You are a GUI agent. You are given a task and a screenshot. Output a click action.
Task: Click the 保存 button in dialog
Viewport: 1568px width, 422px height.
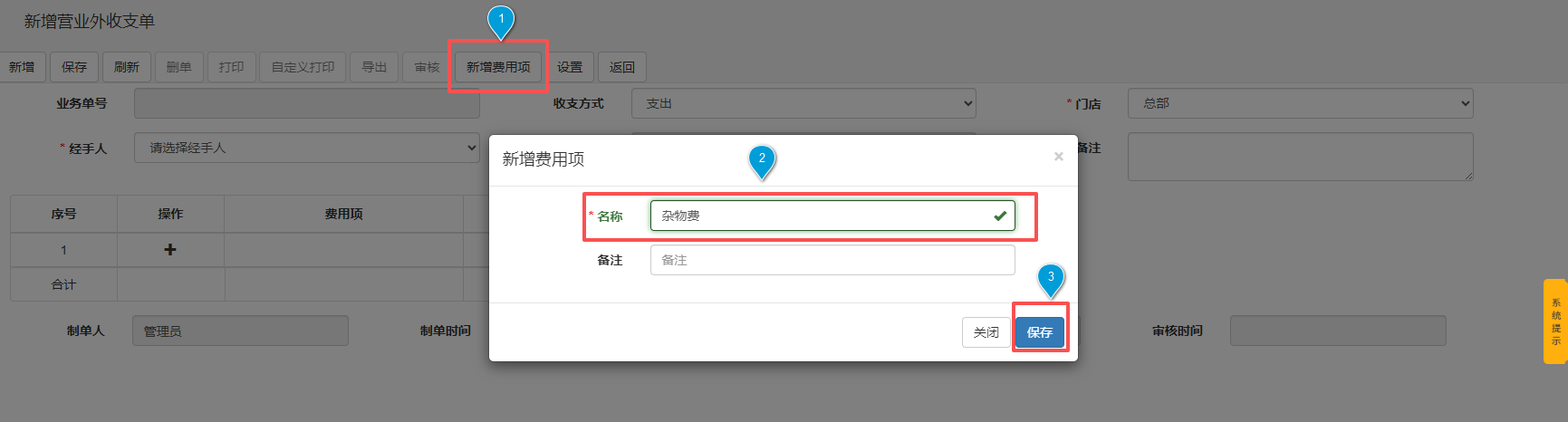(1039, 332)
